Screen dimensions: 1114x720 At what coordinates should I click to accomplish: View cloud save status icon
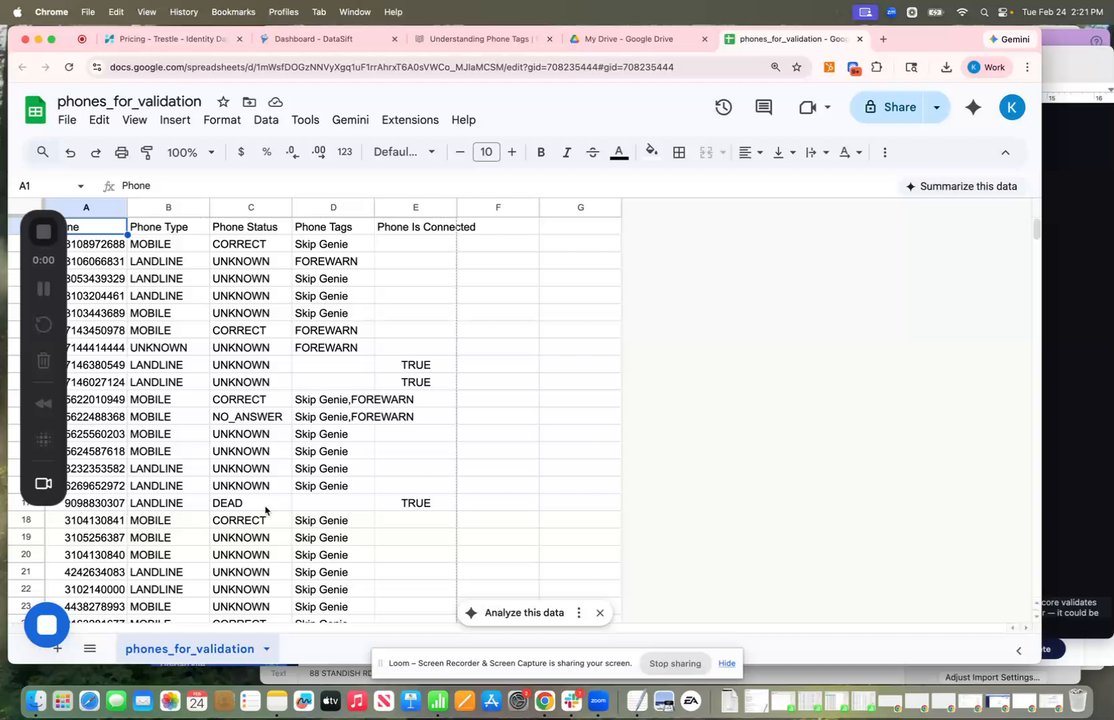tap(276, 102)
